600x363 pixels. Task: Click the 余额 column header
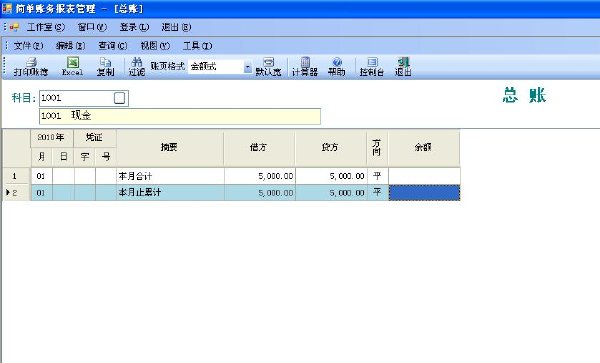pos(424,148)
